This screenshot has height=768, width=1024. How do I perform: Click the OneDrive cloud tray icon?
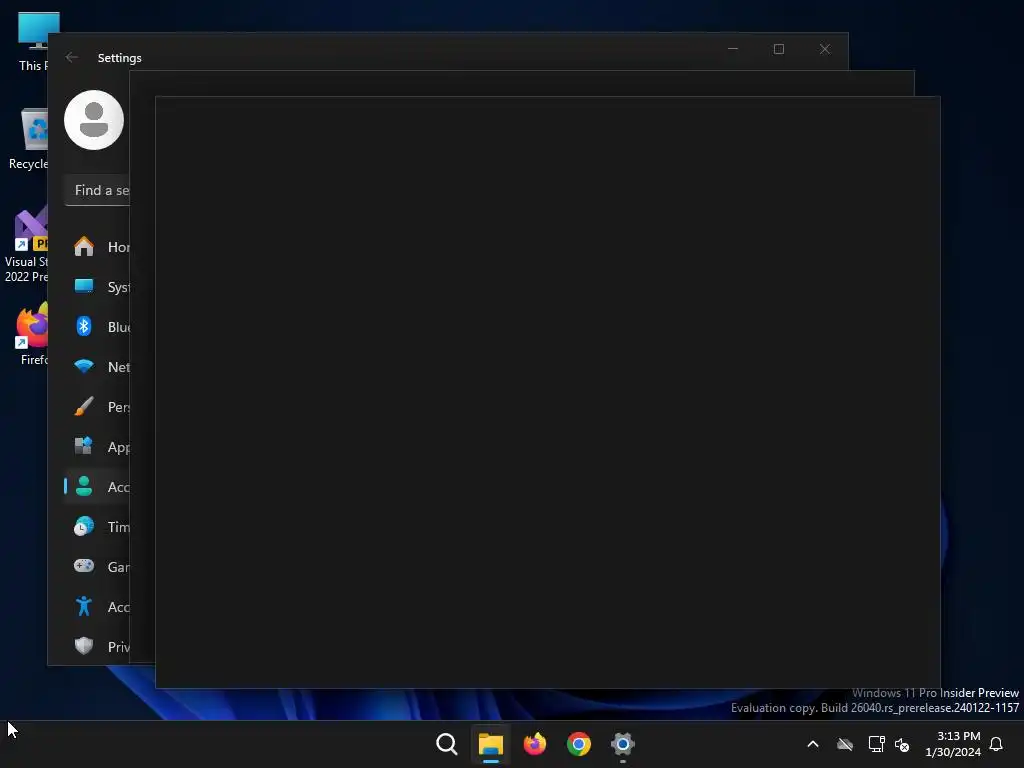point(845,744)
